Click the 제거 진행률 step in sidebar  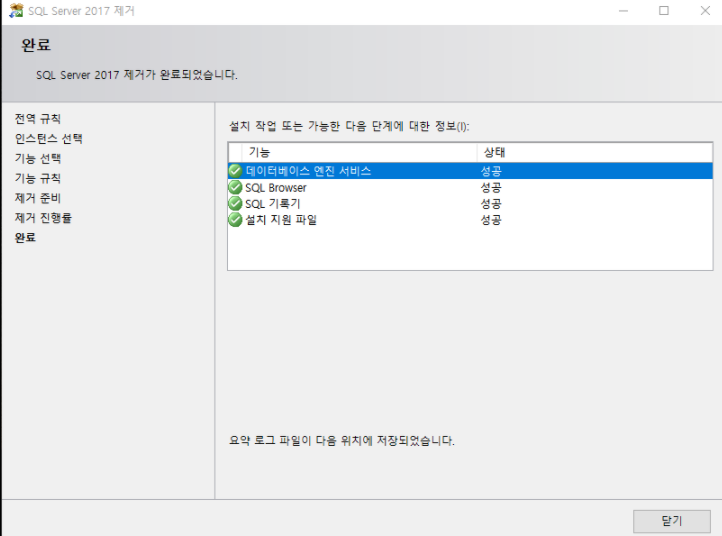click(x=43, y=218)
